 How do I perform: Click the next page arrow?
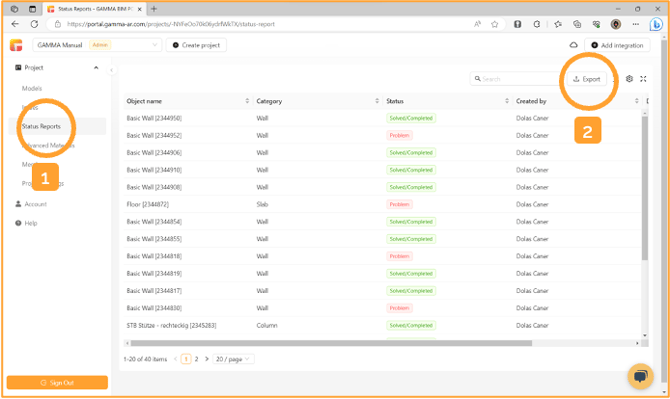(207, 359)
